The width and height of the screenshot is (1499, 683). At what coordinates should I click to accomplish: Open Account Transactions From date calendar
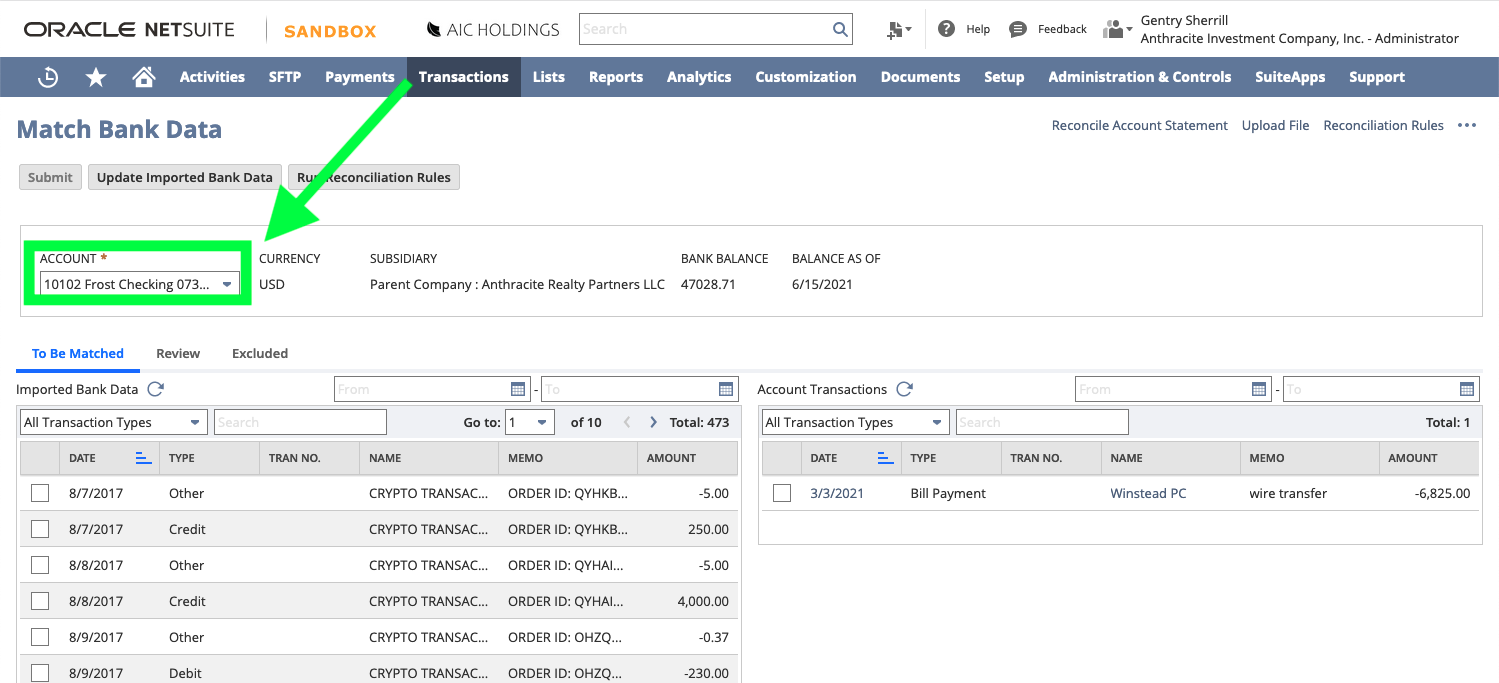pyautogui.click(x=1259, y=389)
